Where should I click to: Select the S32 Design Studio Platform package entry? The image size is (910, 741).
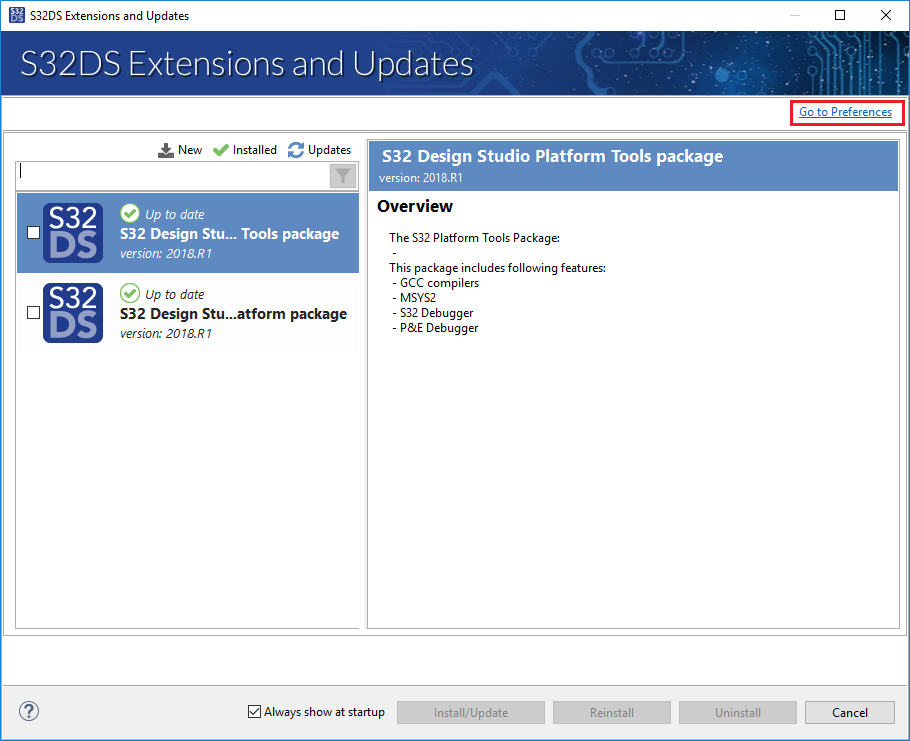coord(233,314)
